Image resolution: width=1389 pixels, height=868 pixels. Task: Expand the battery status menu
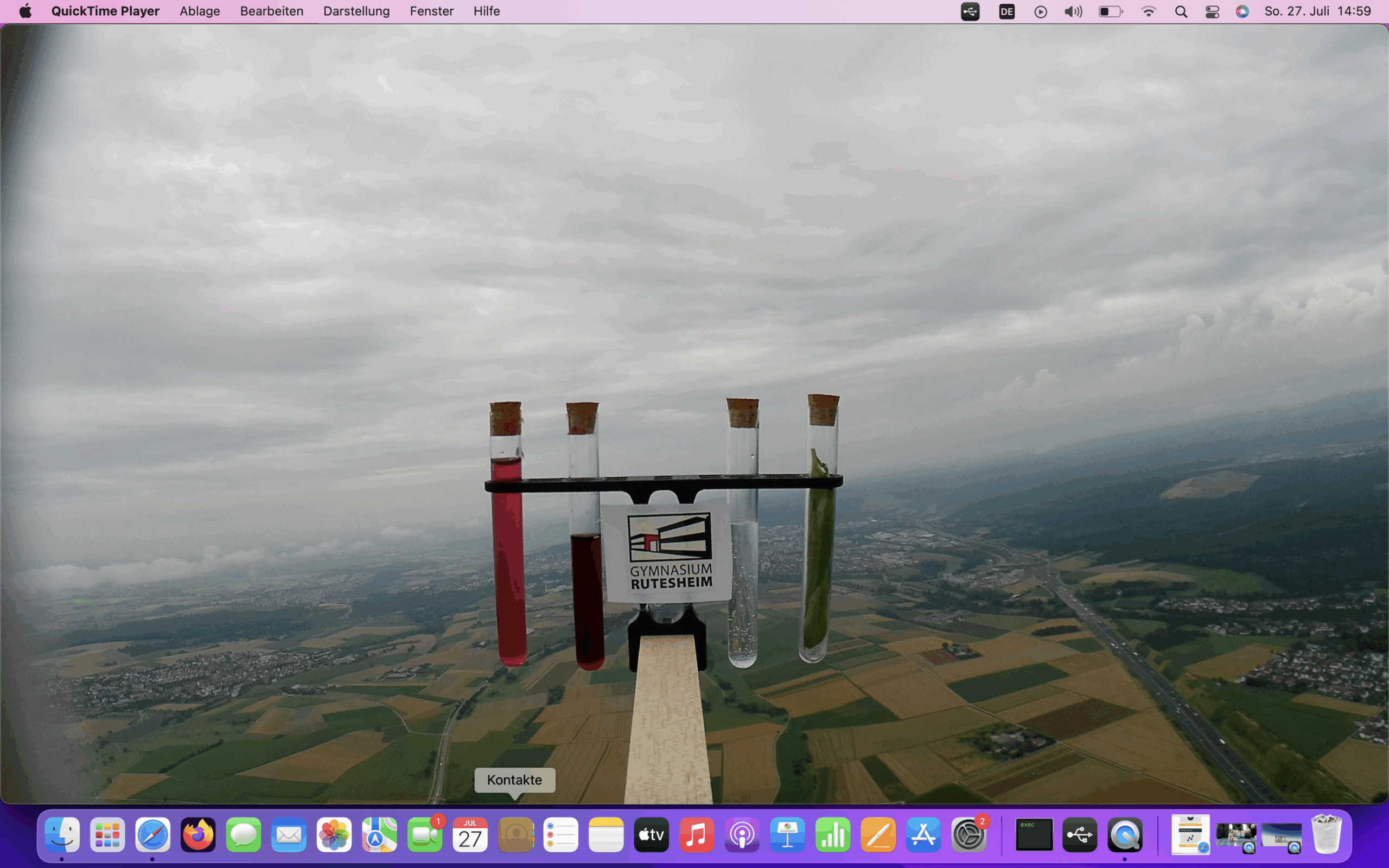(1110, 11)
